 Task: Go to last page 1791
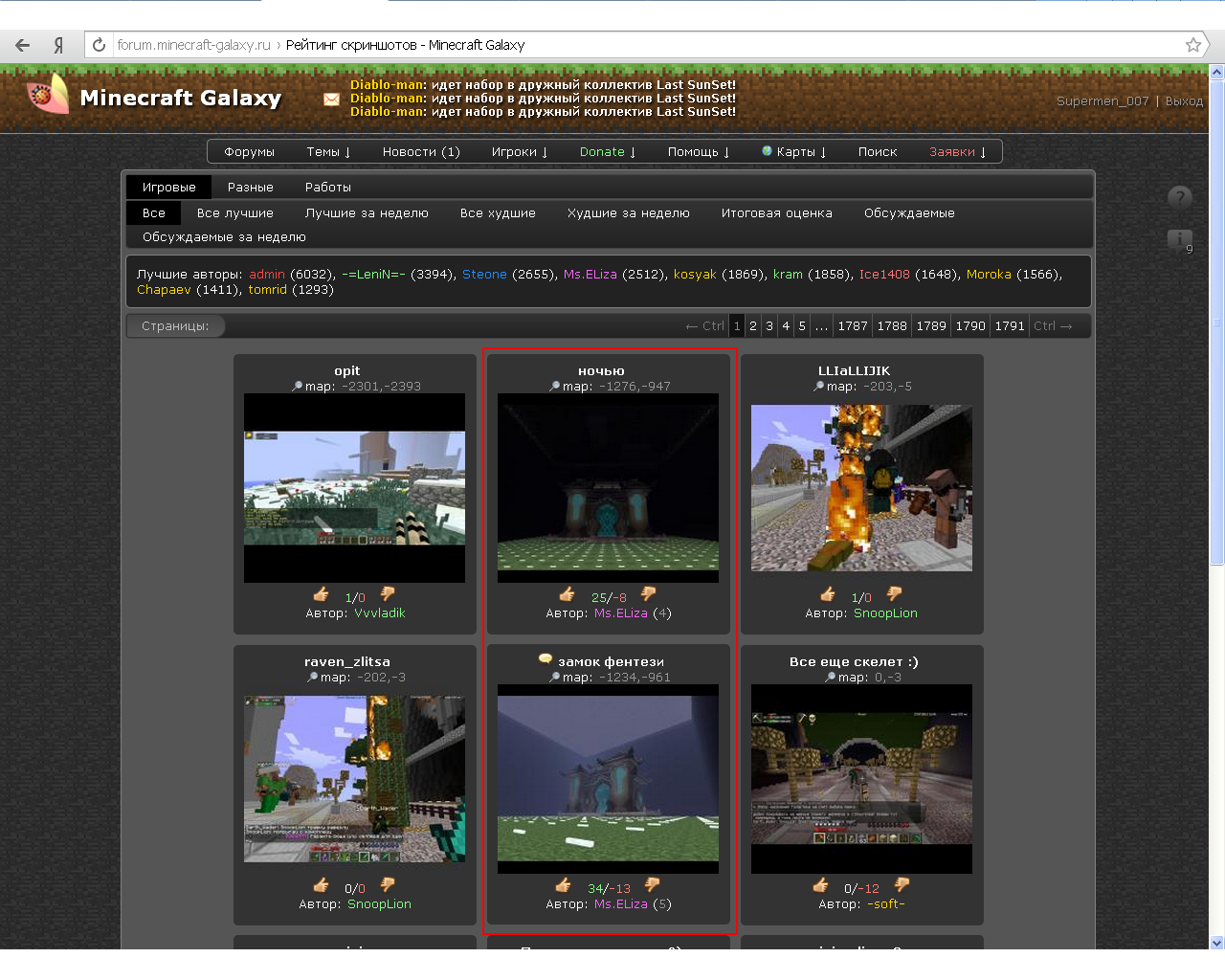coord(1010,326)
